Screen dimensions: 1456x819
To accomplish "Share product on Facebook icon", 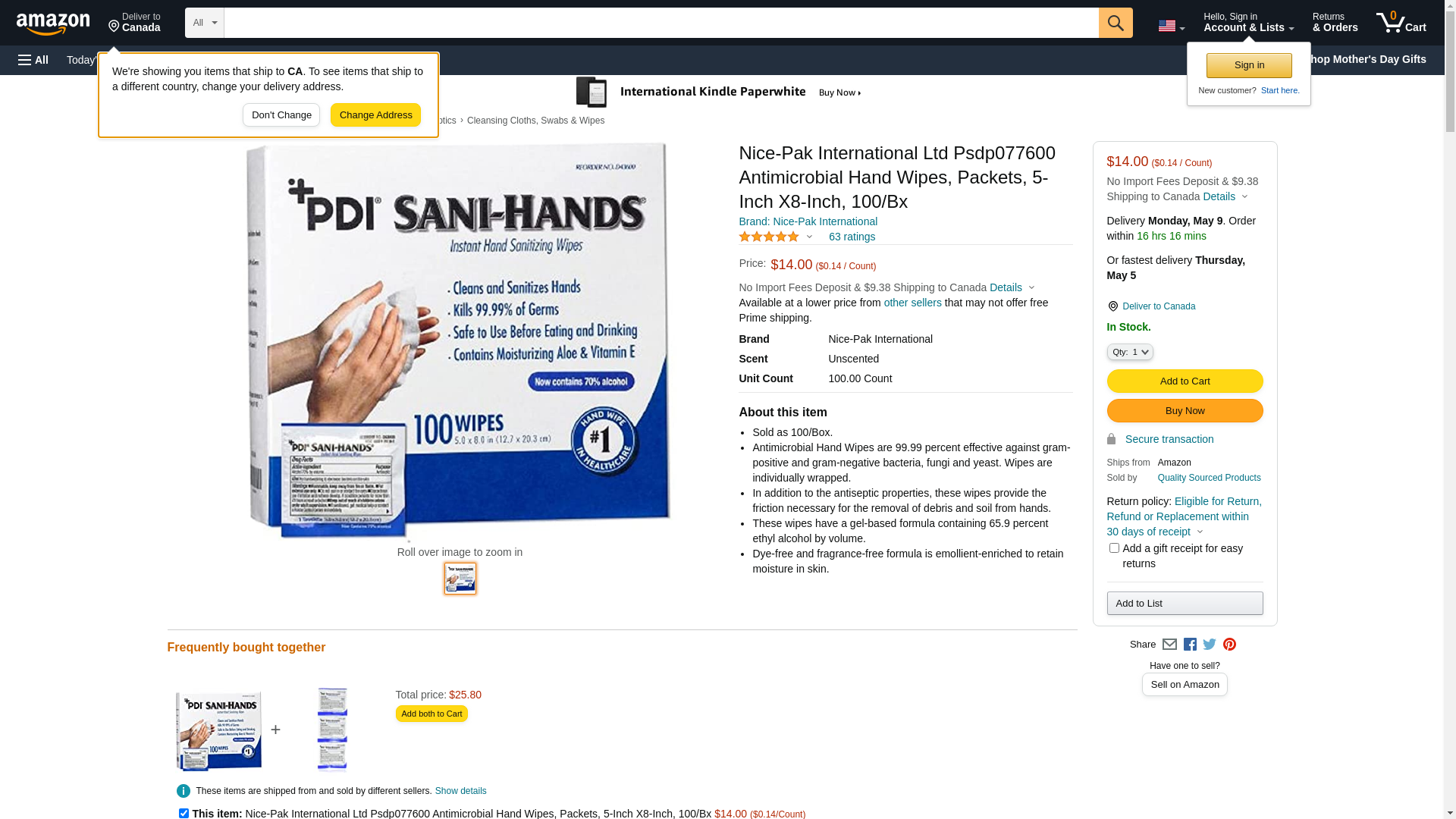I will coord(1190,645).
